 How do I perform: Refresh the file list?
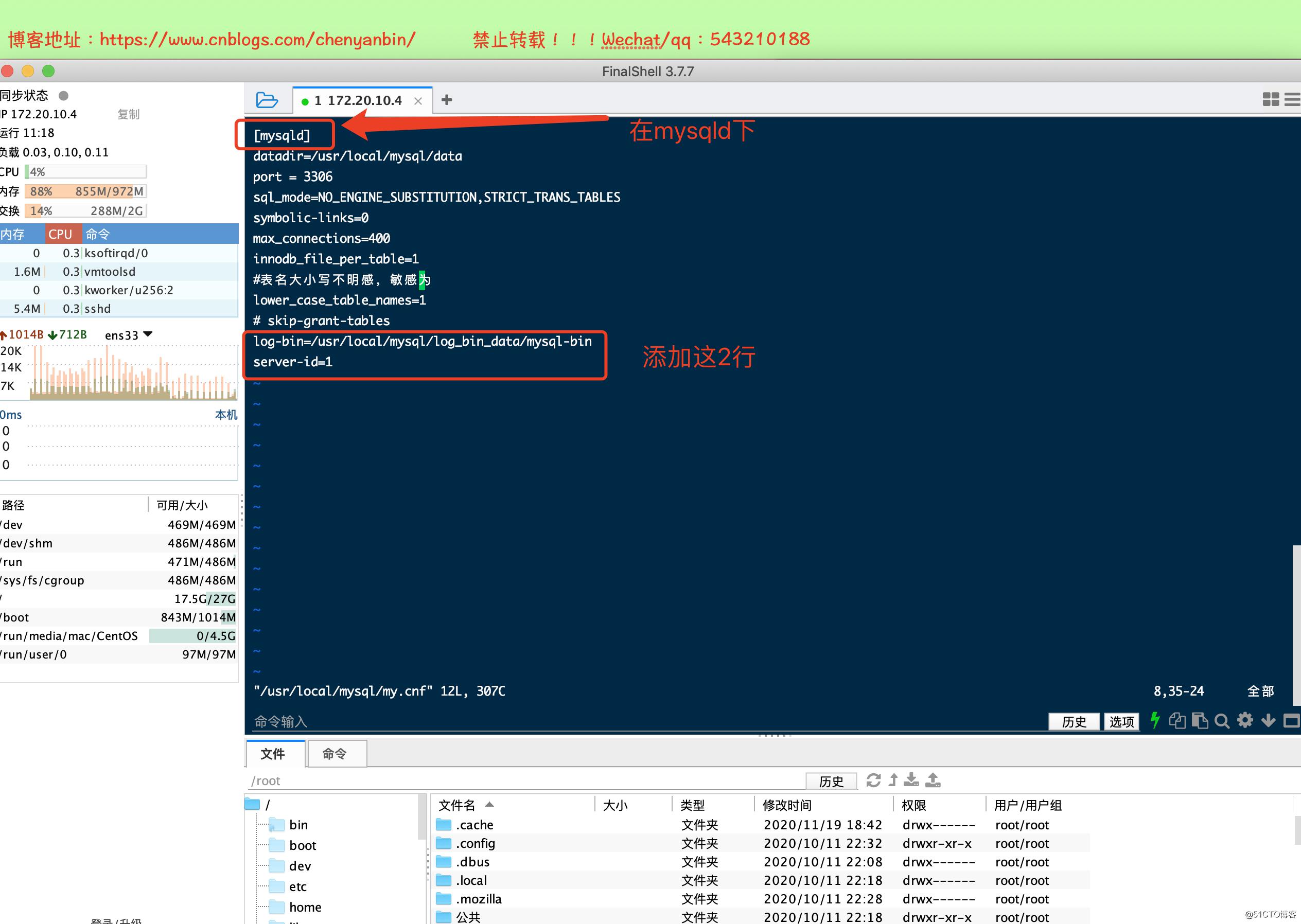click(x=873, y=780)
